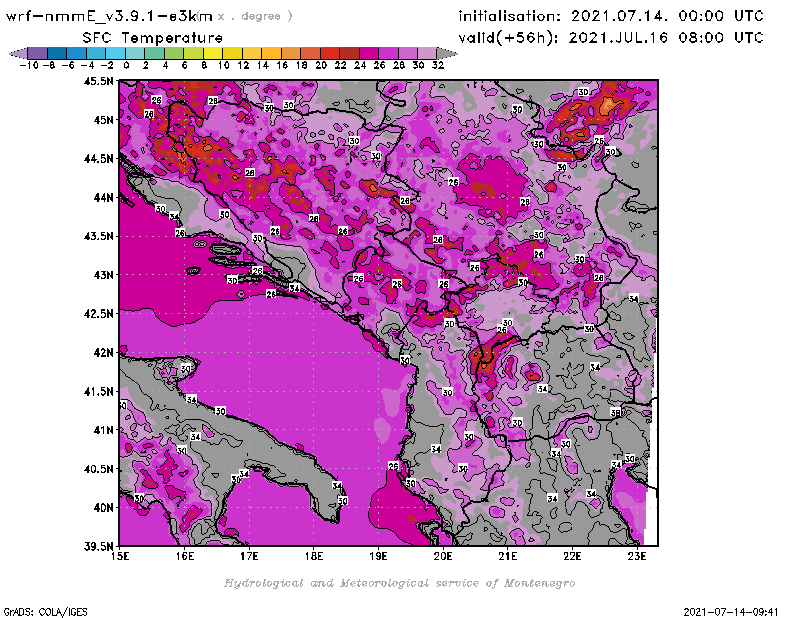Select the orange 14 to 16 legend swatch
800x618 pixels.
click(271, 53)
